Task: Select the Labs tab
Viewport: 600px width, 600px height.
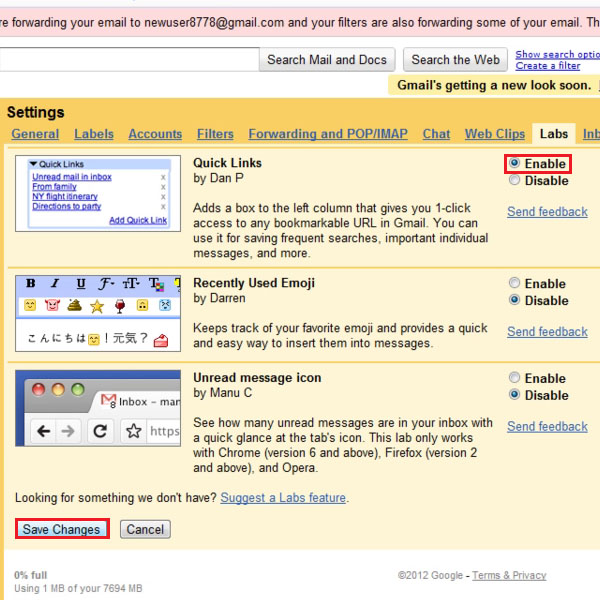Action: point(554,134)
